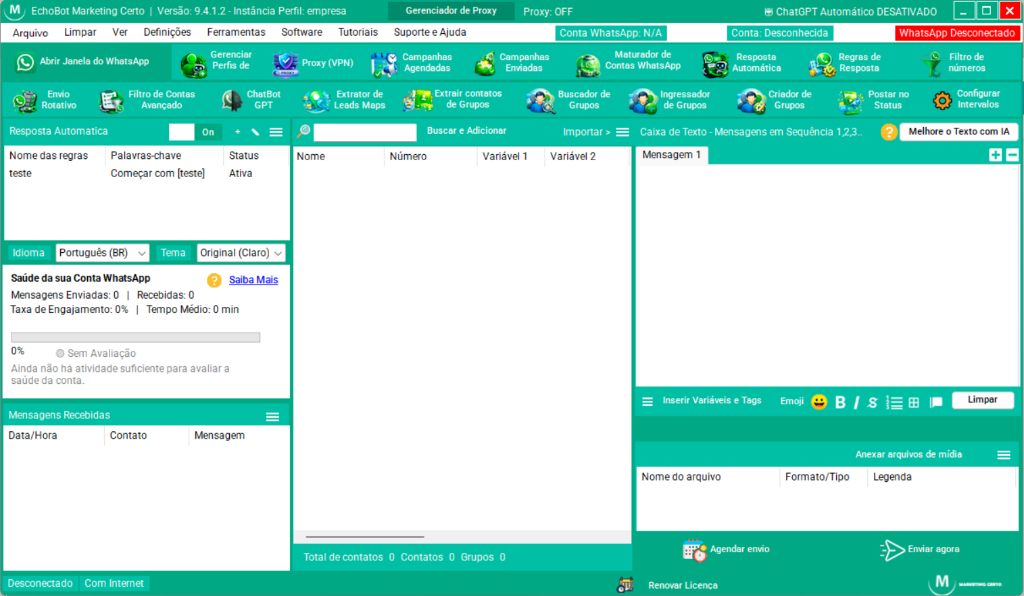Open Suporte e Ajuda menu
This screenshot has width=1024, height=596.
(430, 32)
